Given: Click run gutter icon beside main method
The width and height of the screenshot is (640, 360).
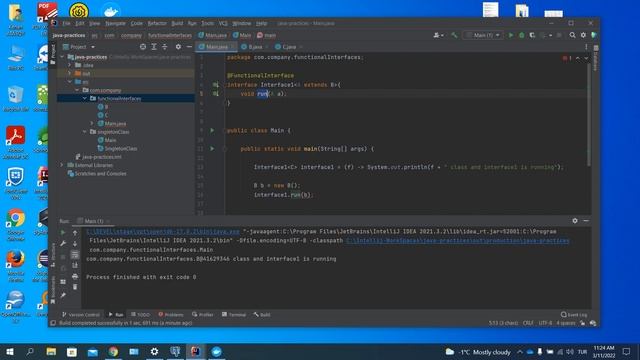Looking at the screenshot, I should pos(212,149).
